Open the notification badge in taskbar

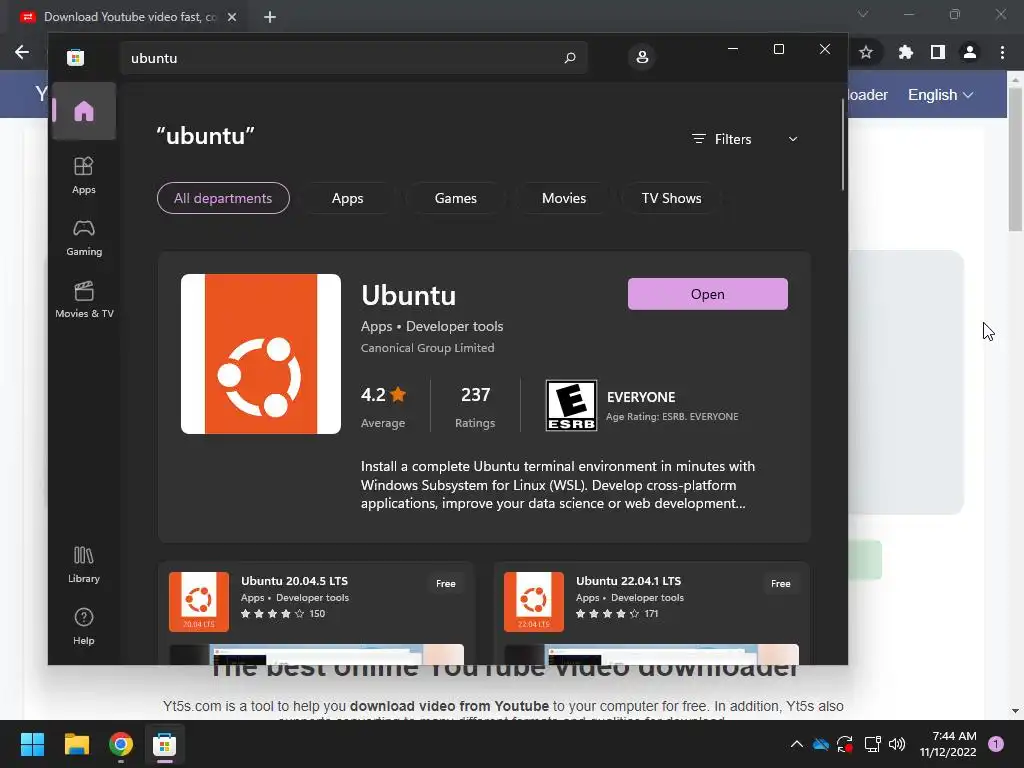pos(996,744)
